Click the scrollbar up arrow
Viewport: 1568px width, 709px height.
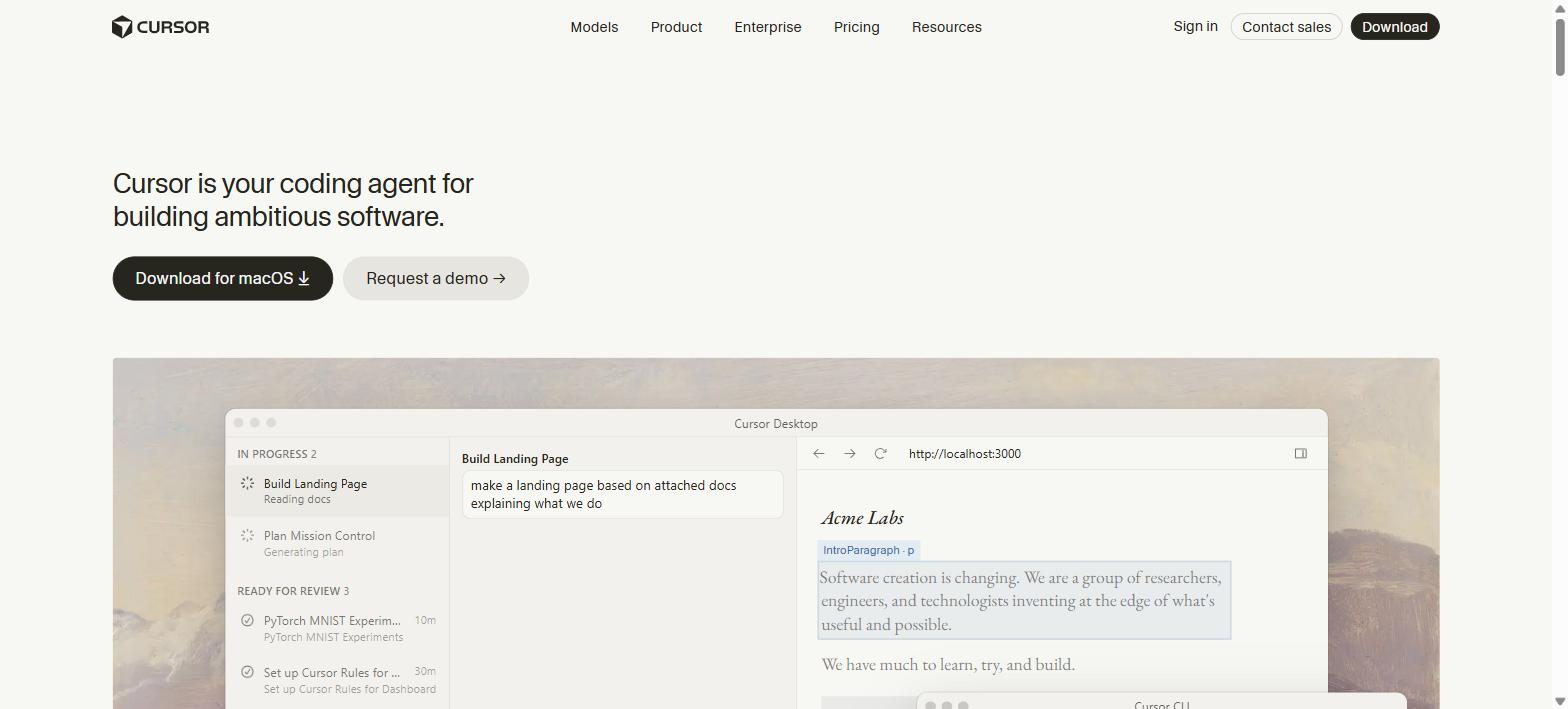[x=1560, y=7]
